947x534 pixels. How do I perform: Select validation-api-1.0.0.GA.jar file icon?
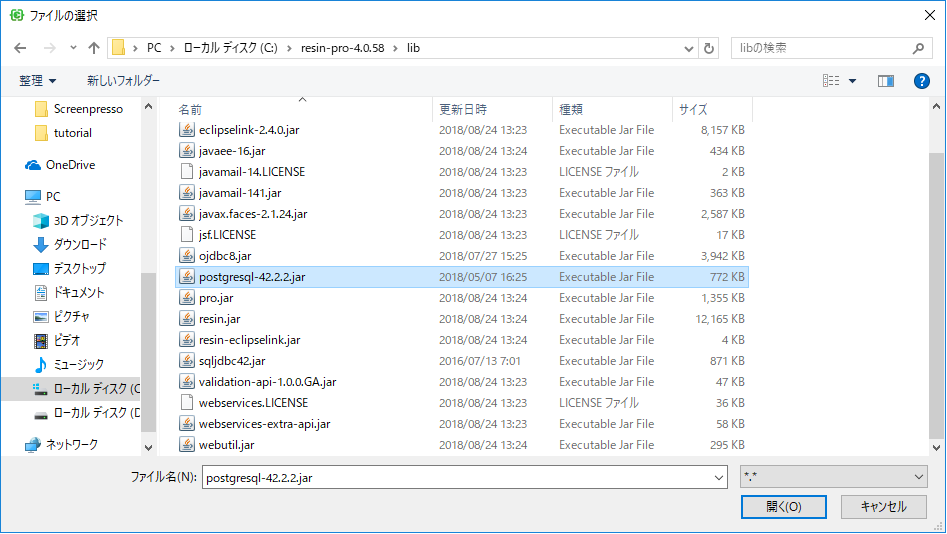[x=187, y=382]
